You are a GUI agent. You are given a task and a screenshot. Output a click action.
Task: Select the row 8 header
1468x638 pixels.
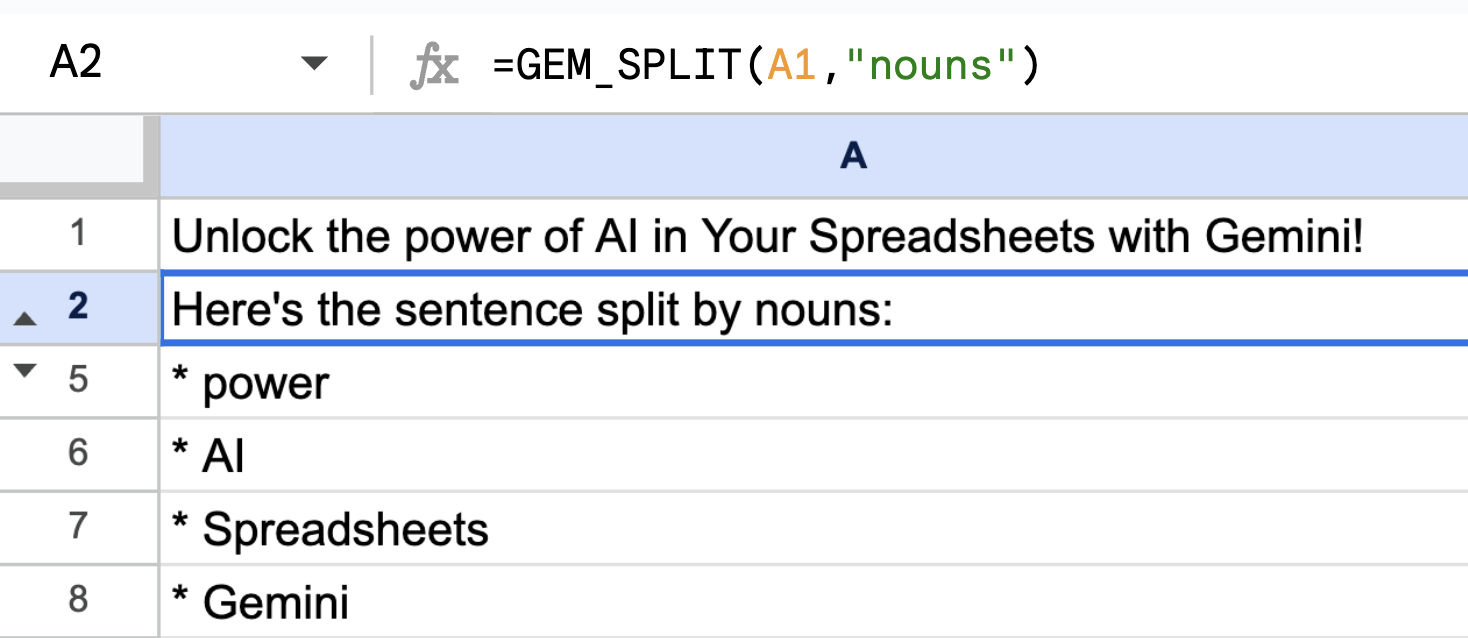[x=78, y=600]
